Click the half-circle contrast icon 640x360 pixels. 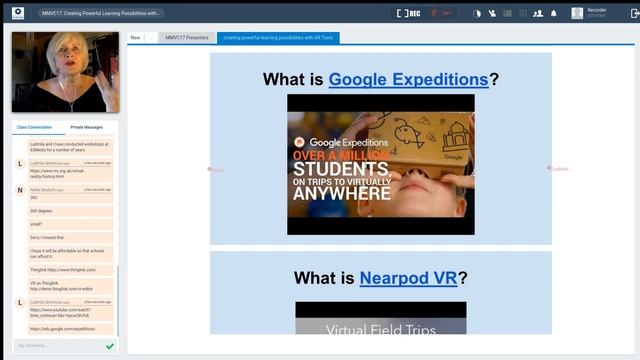(x=477, y=13)
